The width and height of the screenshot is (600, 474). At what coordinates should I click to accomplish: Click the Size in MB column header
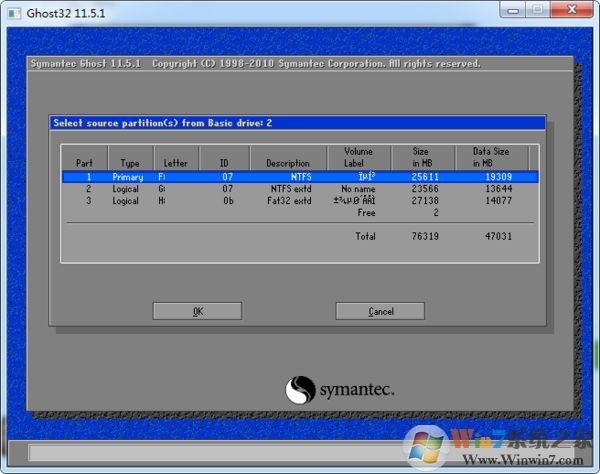[422, 157]
